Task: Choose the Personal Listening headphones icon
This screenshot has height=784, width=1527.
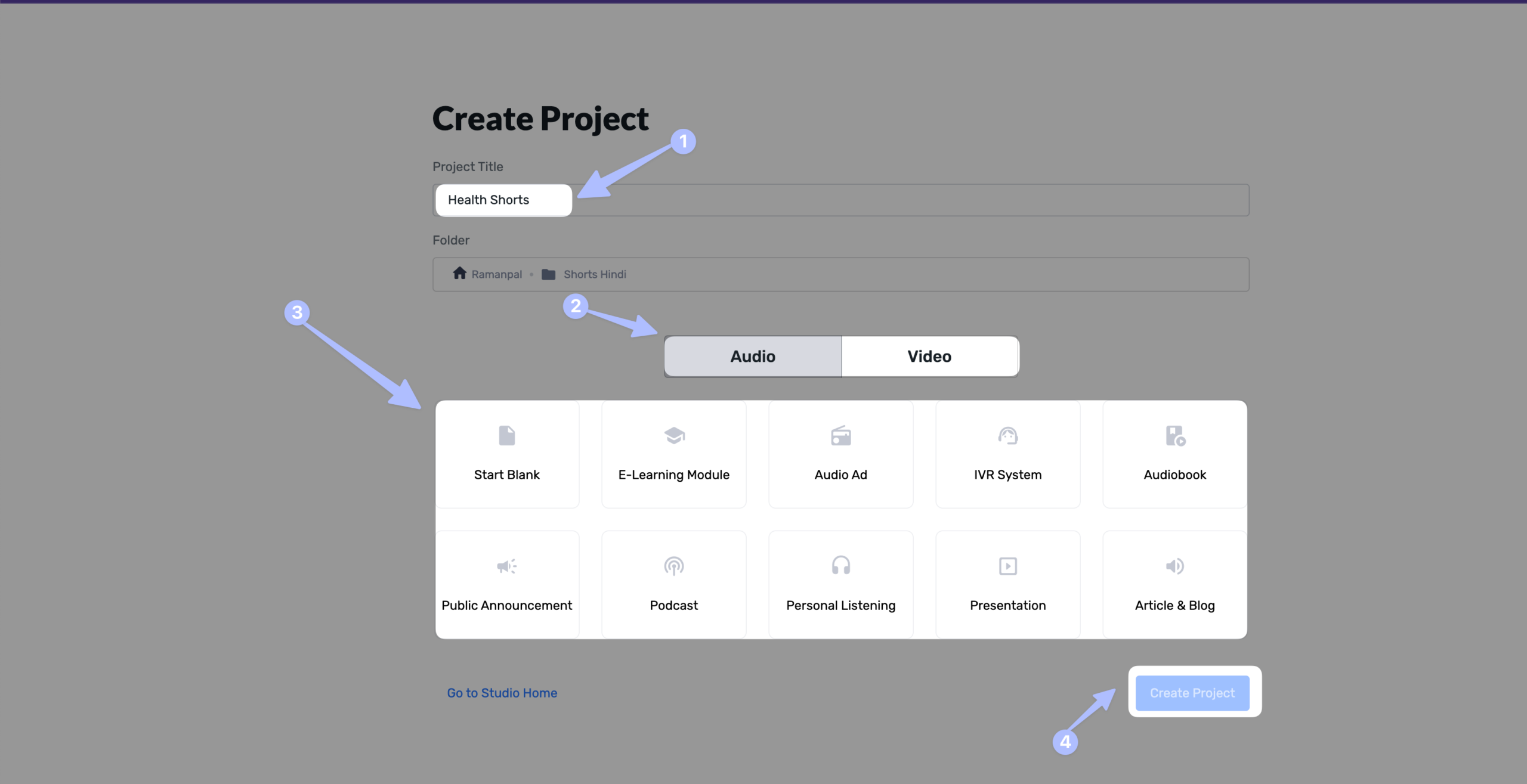Action: pyautogui.click(x=840, y=566)
